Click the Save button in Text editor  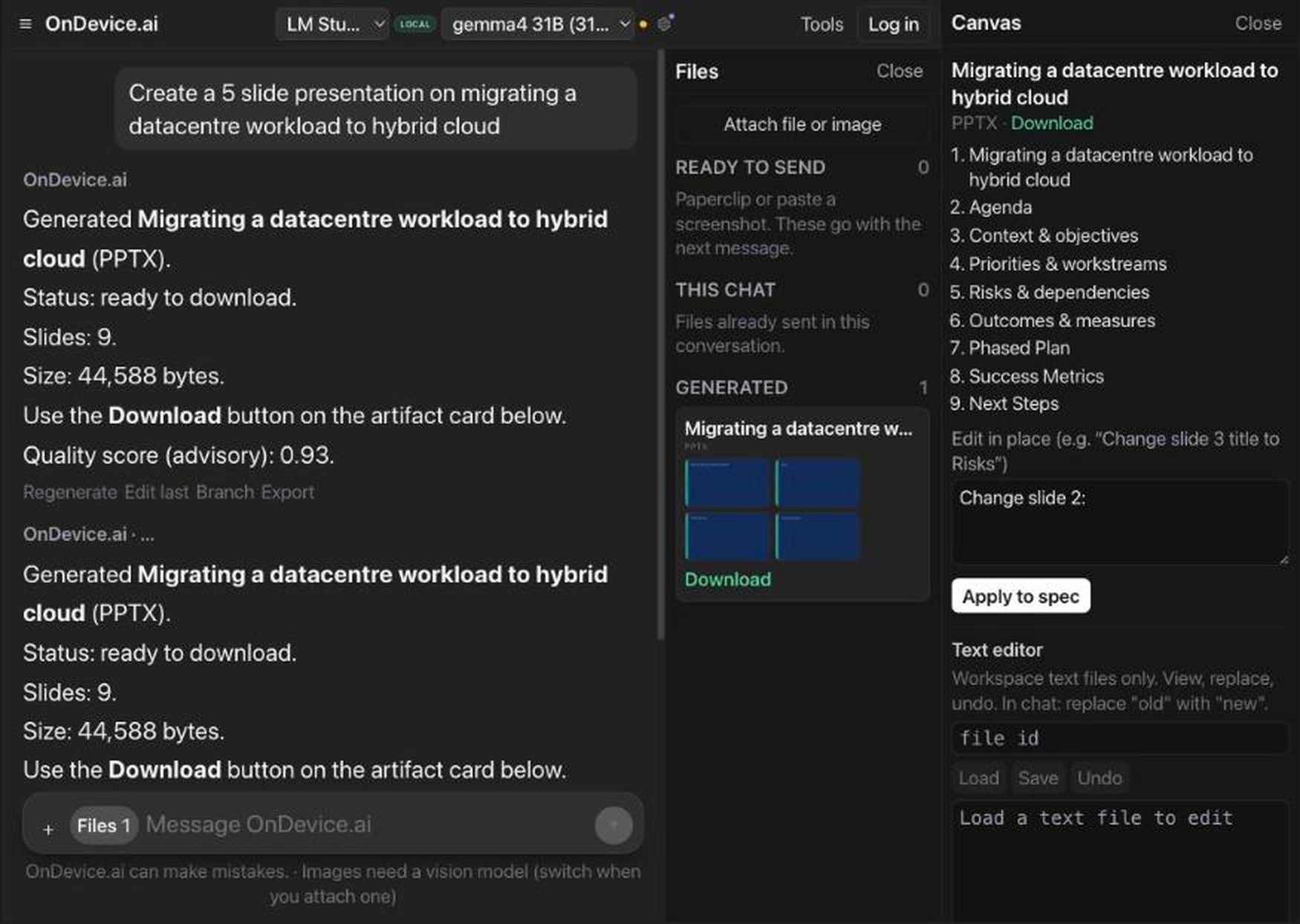[1038, 778]
